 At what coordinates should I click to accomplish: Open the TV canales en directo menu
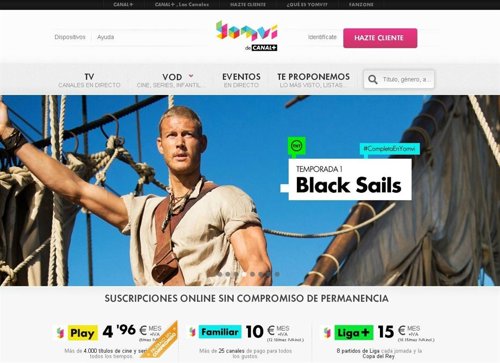point(89,80)
